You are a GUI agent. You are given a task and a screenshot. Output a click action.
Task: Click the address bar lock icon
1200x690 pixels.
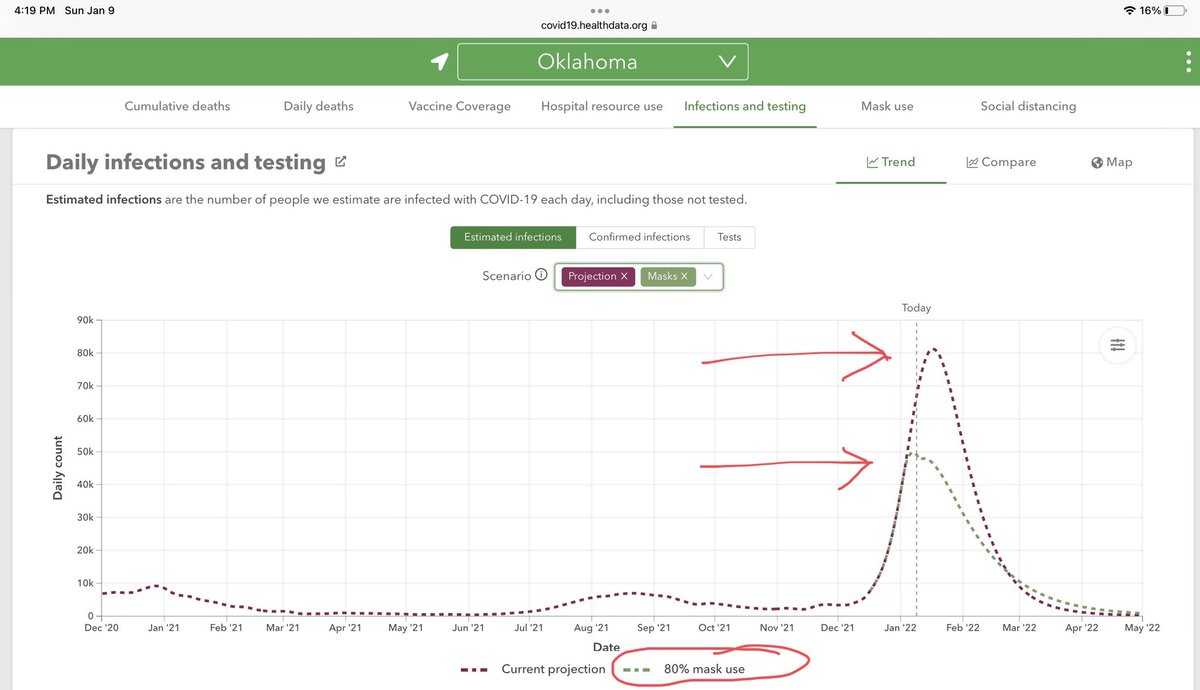tap(654, 27)
